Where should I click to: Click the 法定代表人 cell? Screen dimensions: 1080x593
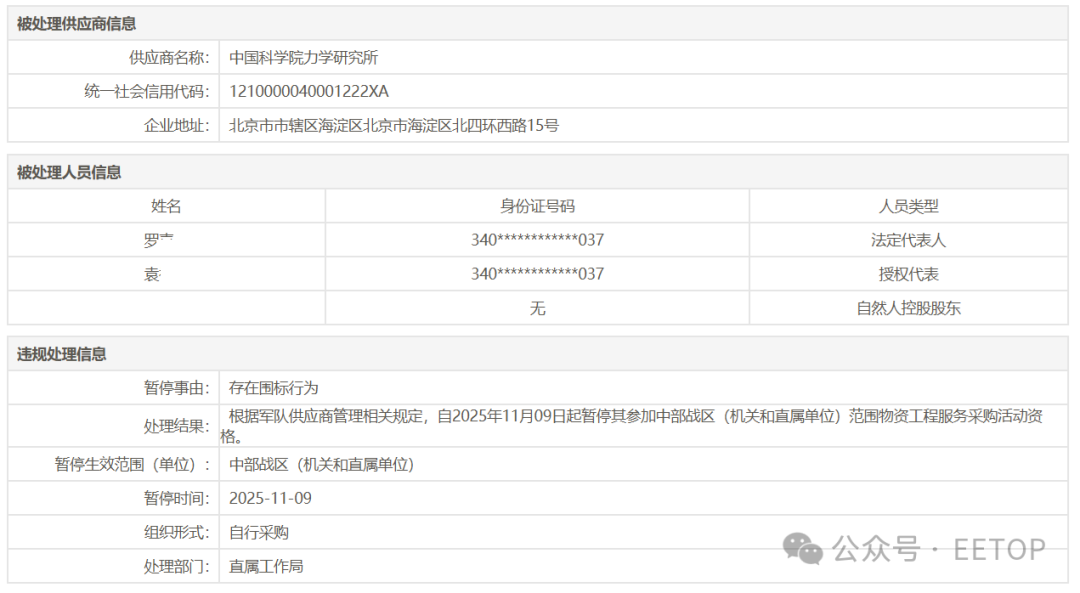tap(908, 240)
